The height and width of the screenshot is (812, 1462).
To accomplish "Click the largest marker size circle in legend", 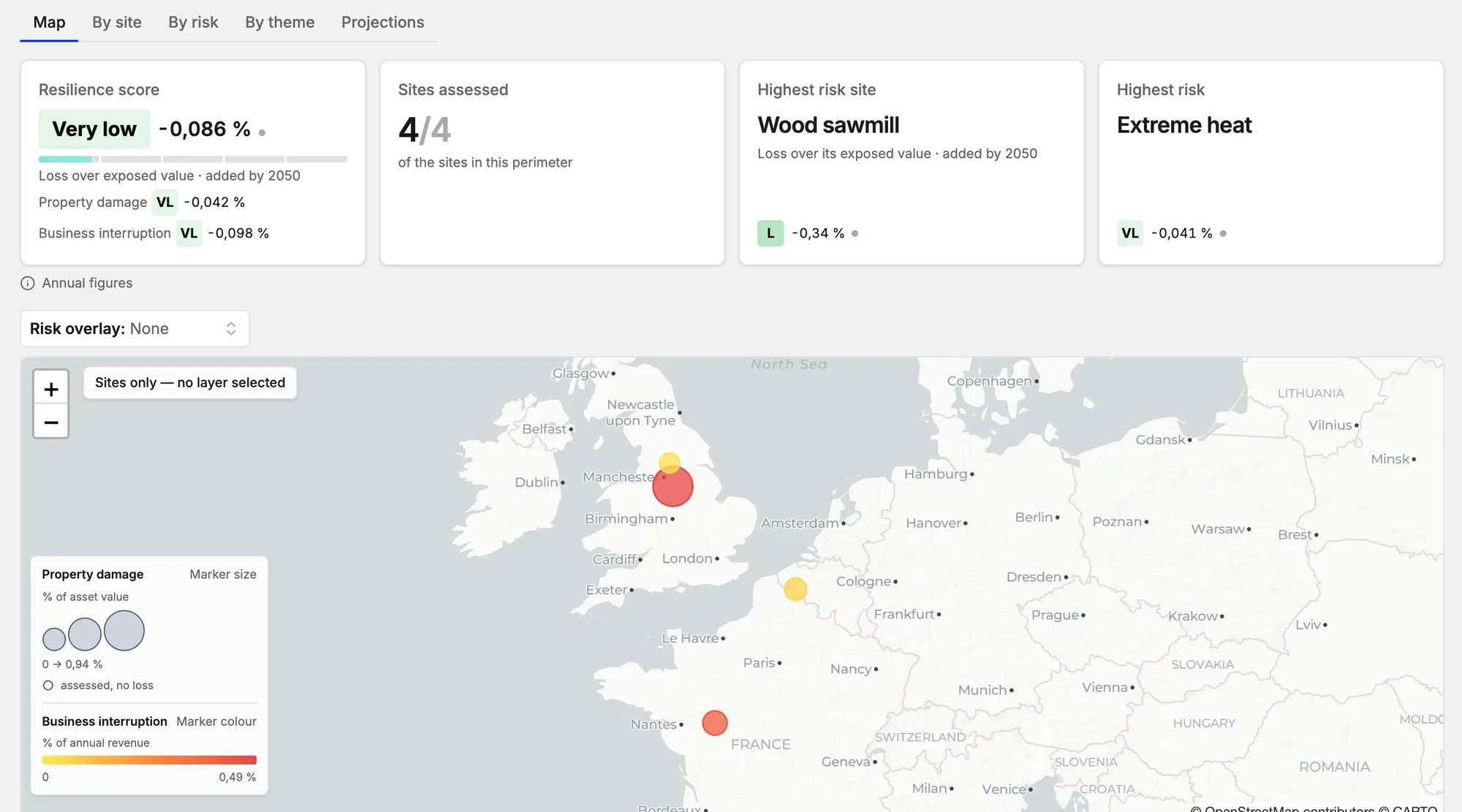I will [x=124, y=631].
